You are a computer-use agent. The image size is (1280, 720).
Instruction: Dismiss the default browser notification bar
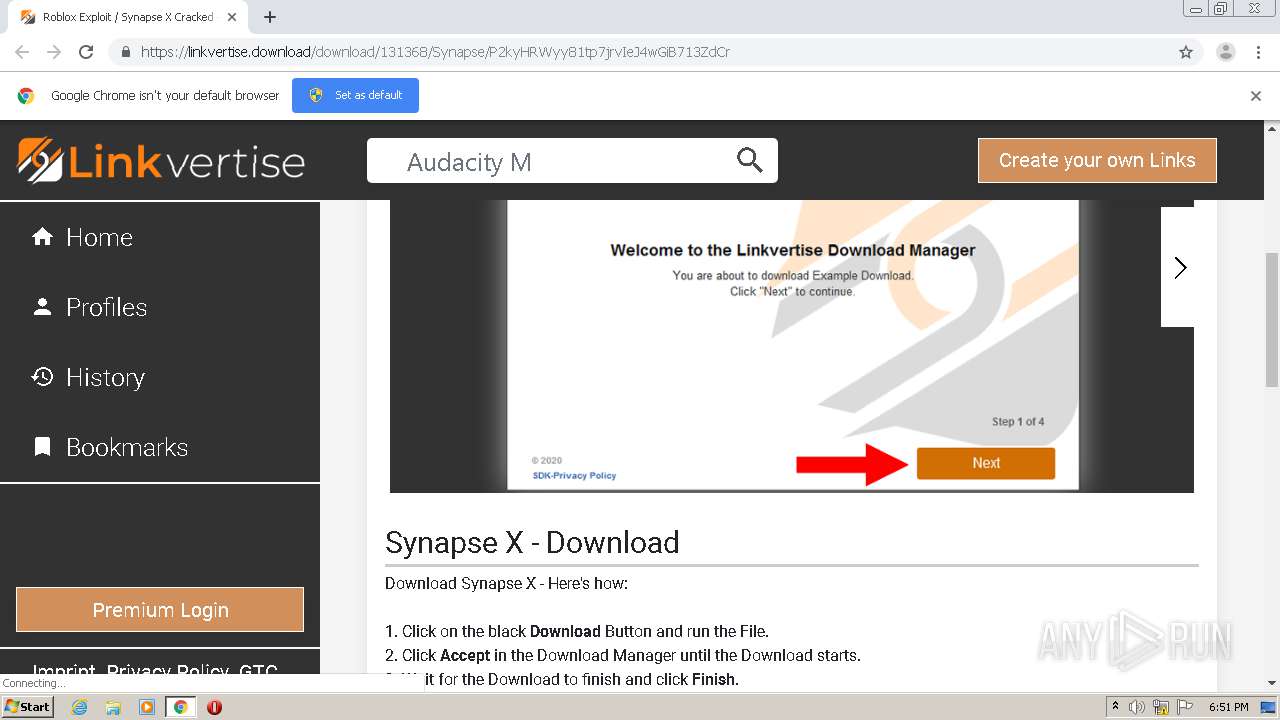(x=1256, y=96)
